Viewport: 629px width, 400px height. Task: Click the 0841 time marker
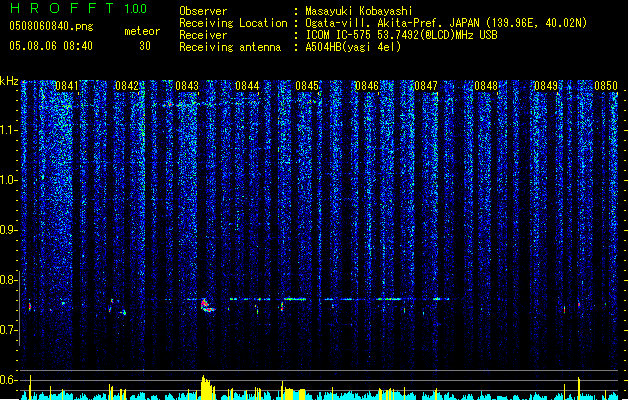[x=67, y=86]
